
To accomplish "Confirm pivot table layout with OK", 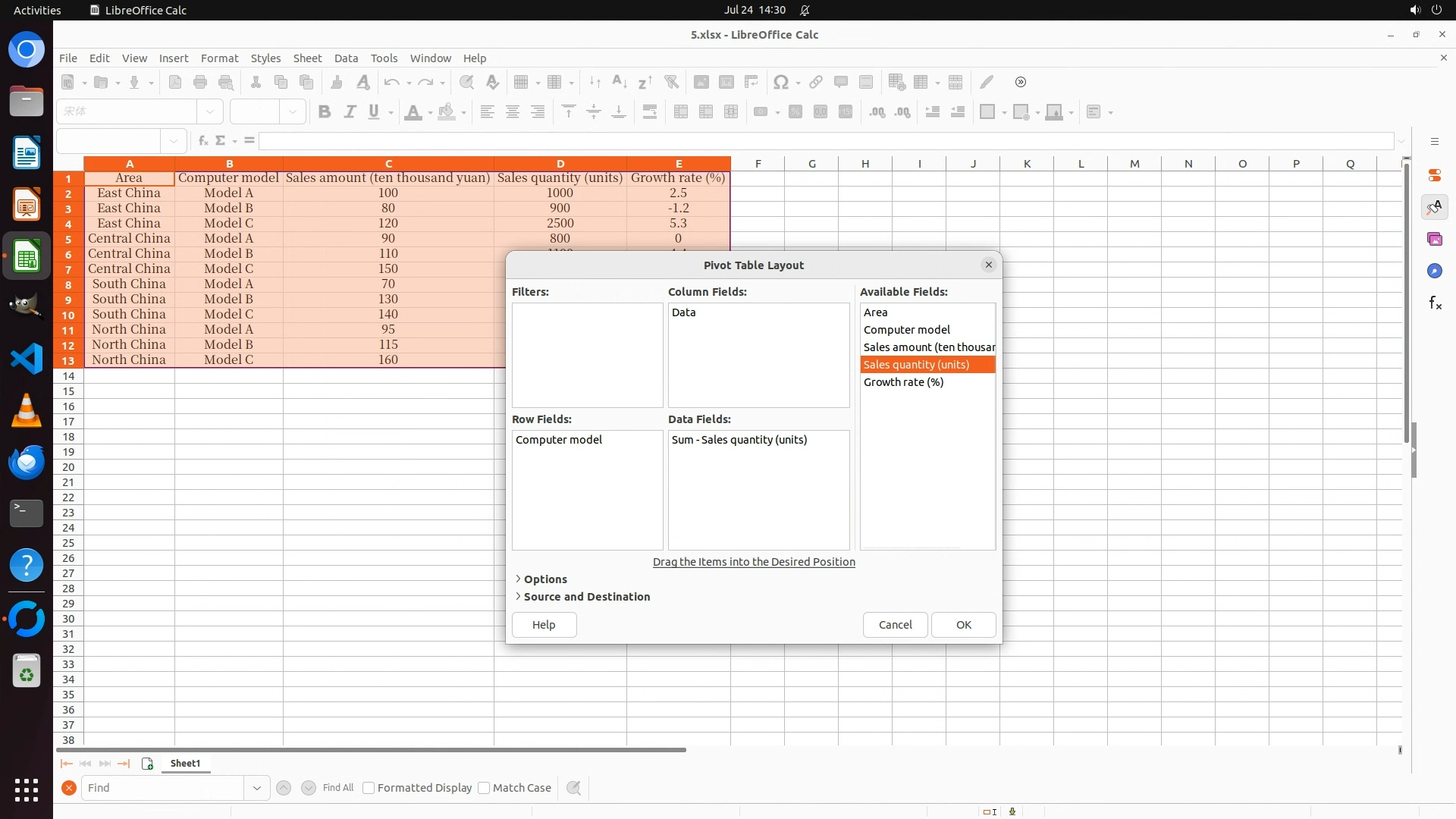I will coord(963,625).
